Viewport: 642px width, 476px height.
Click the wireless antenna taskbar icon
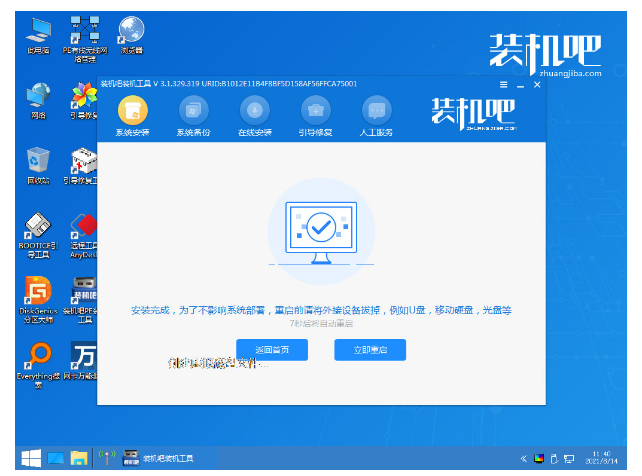pyautogui.click(x=107, y=458)
